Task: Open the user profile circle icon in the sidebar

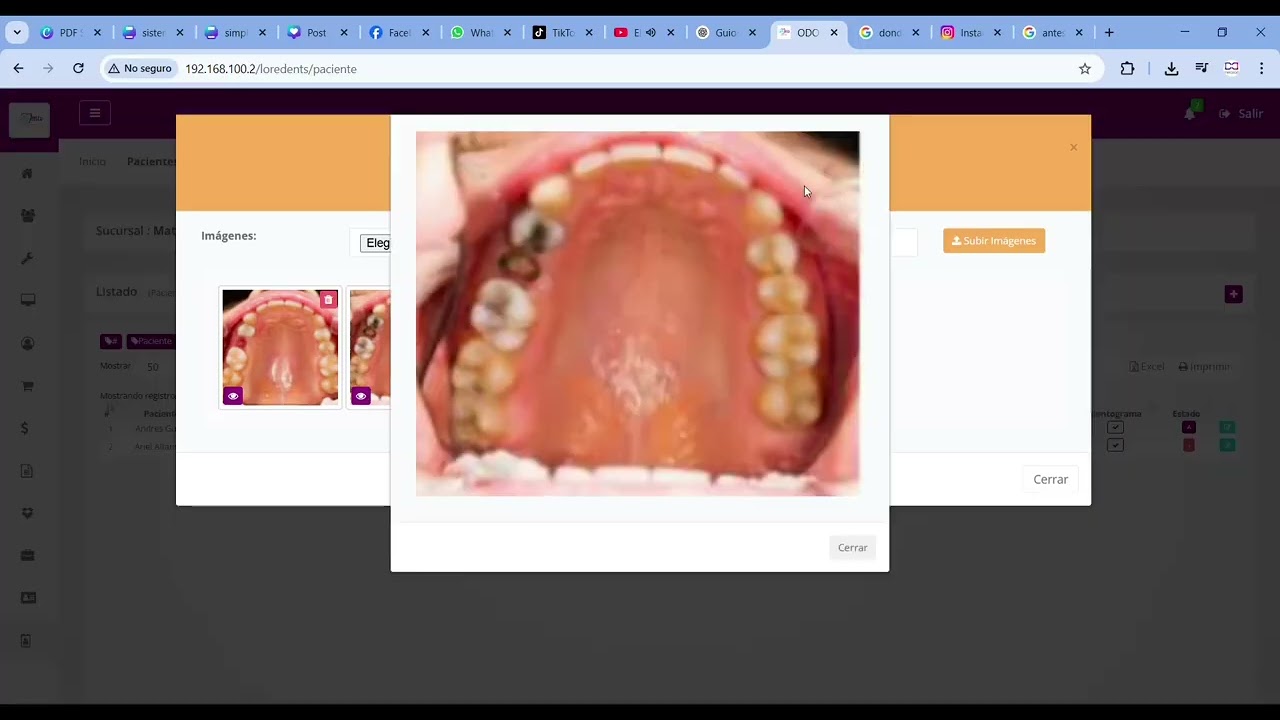Action: click(27, 343)
